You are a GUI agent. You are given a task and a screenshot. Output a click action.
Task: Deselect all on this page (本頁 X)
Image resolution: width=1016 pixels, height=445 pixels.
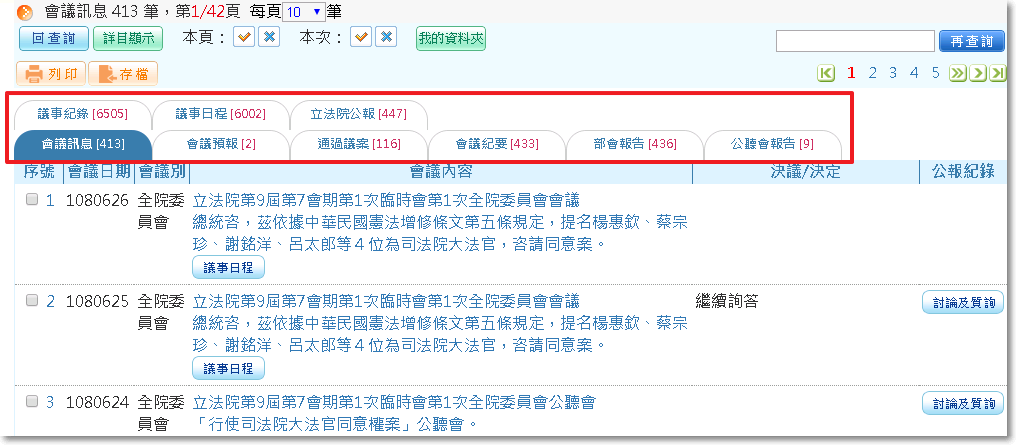tap(268, 37)
